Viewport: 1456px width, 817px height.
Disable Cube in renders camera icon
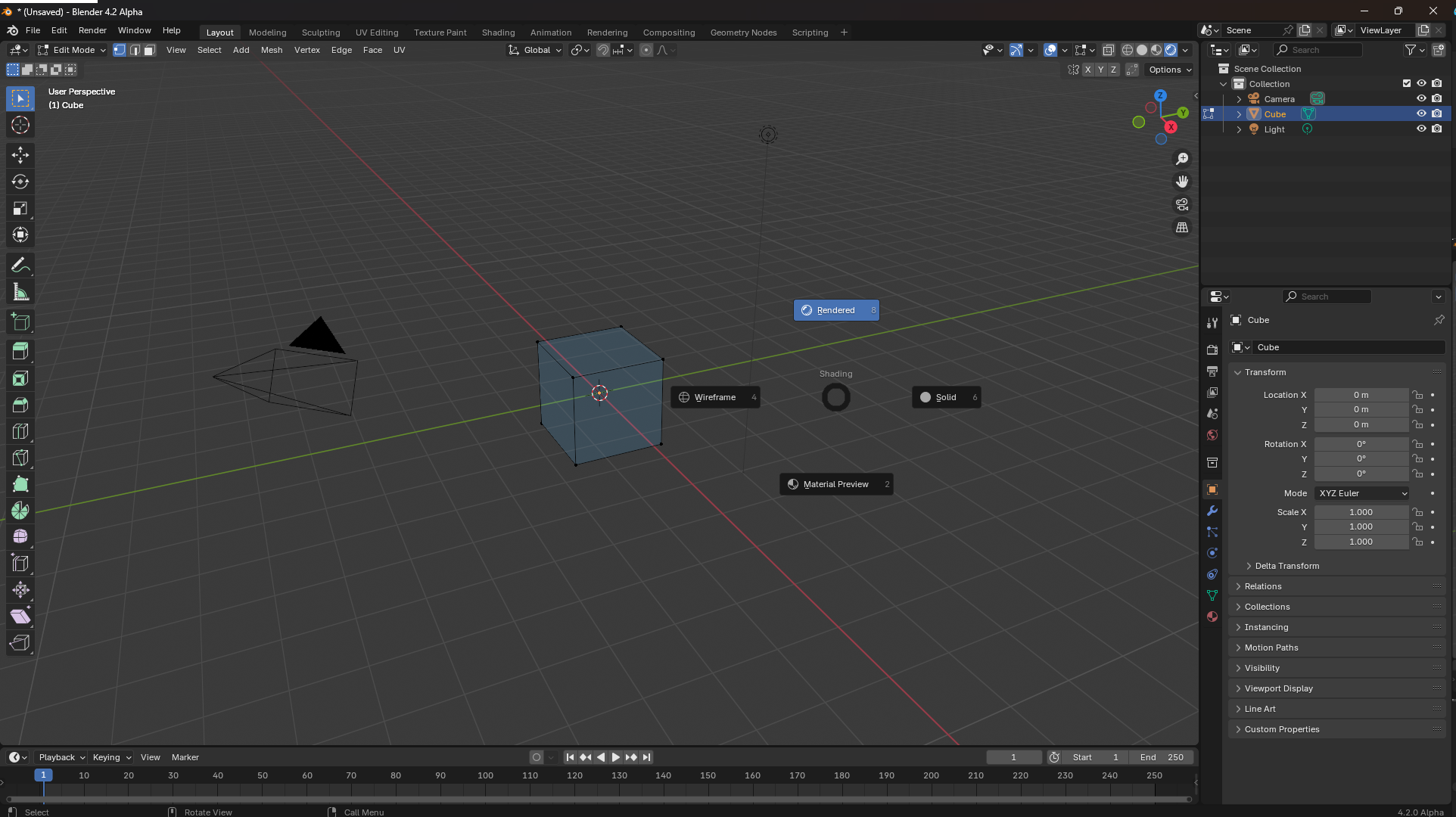[1437, 113]
